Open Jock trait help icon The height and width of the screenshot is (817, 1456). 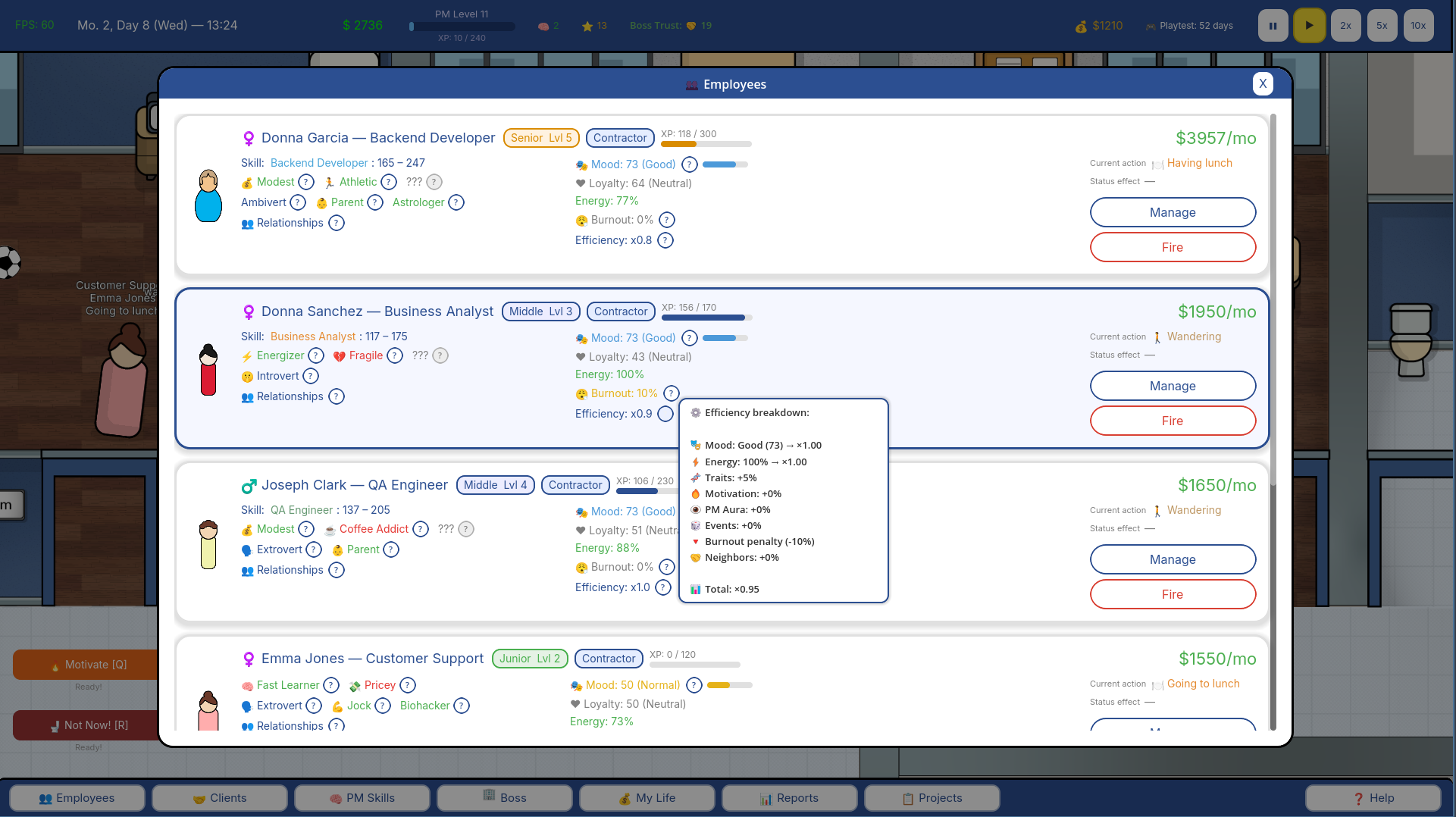click(x=383, y=706)
